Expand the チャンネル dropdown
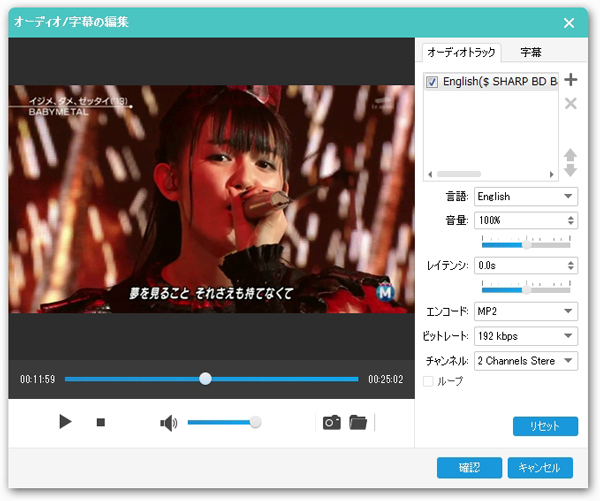This screenshot has height=501, width=600. click(526, 360)
